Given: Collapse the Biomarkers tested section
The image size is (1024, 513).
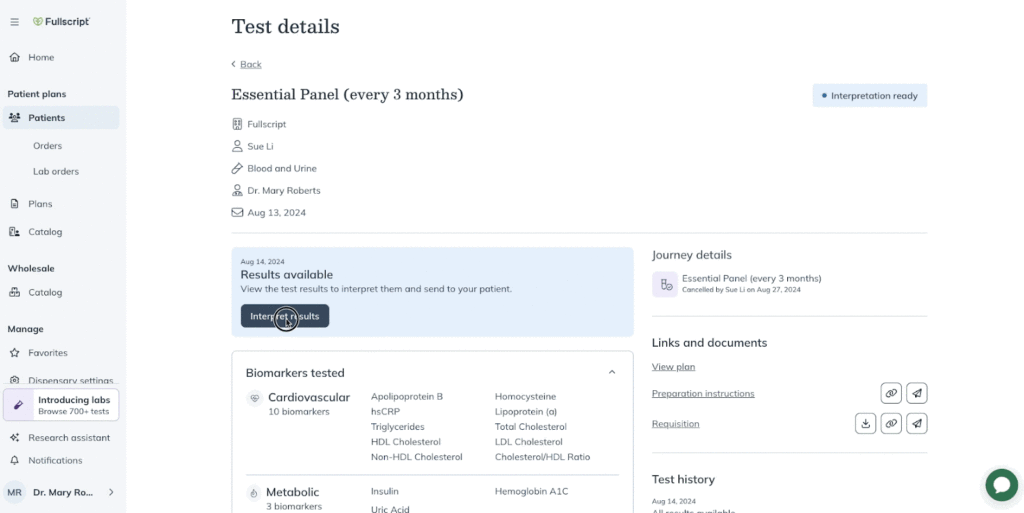Looking at the screenshot, I should point(612,373).
